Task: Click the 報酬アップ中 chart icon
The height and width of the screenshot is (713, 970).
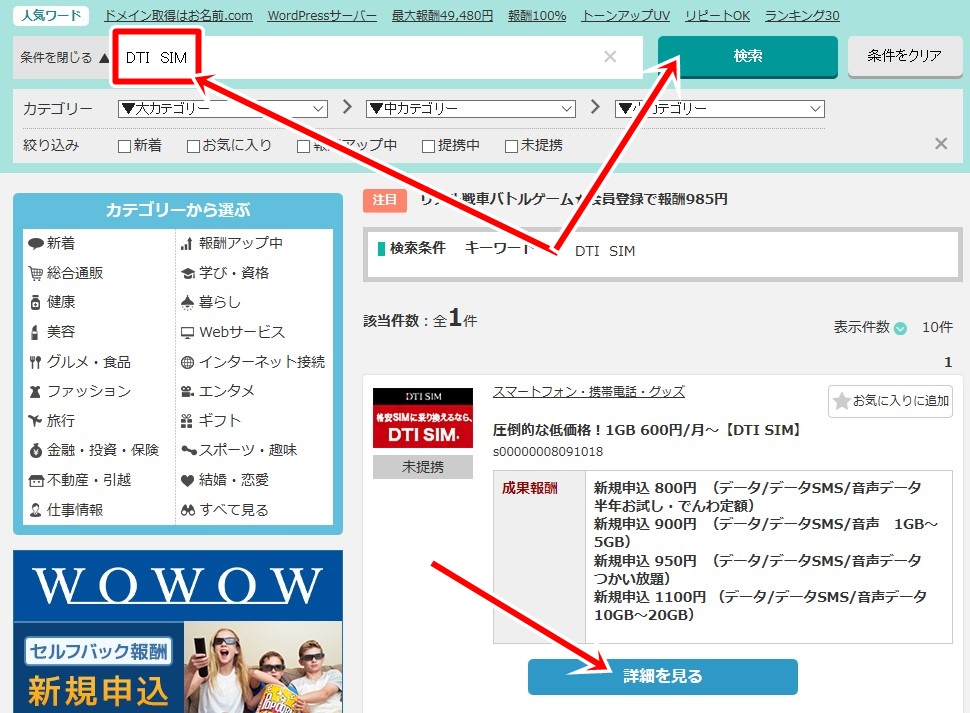Action: [x=187, y=244]
